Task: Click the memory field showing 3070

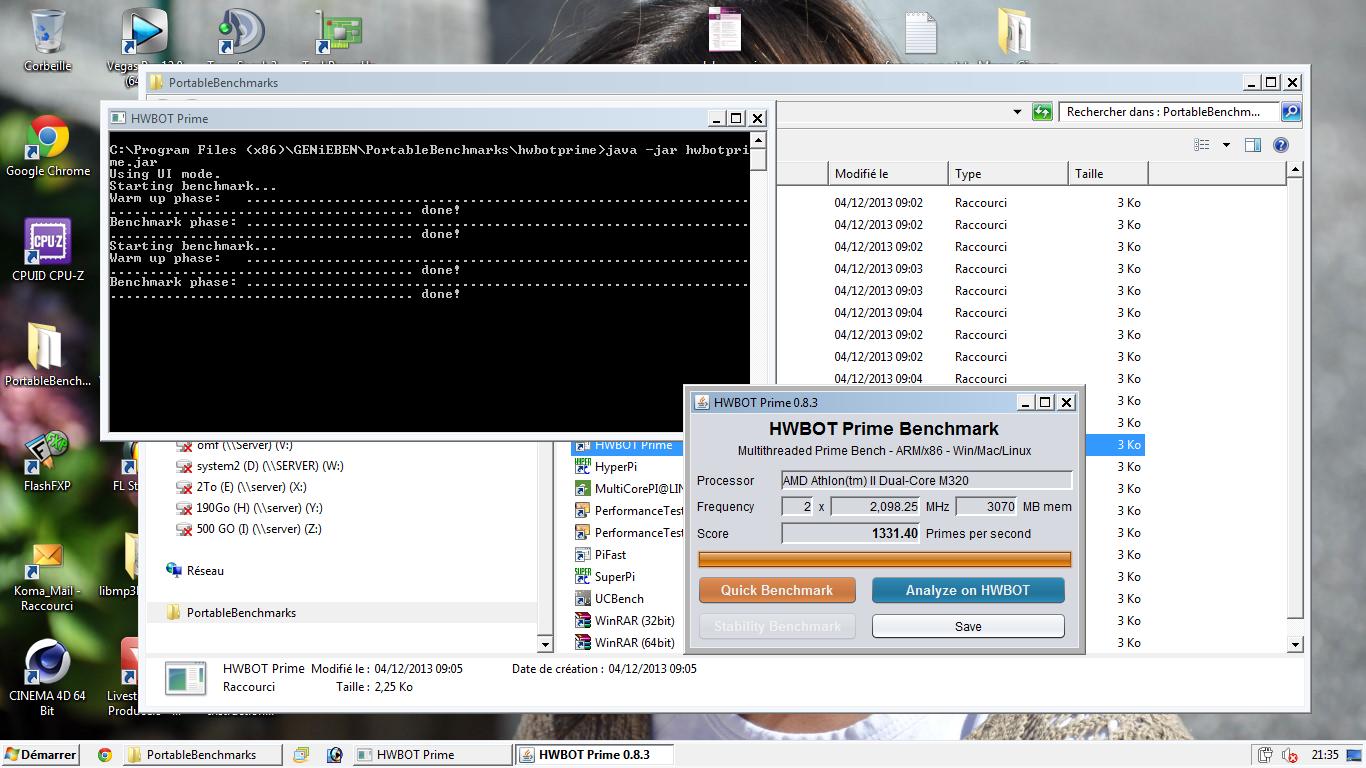Action: pyautogui.click(x=987, y=506)
